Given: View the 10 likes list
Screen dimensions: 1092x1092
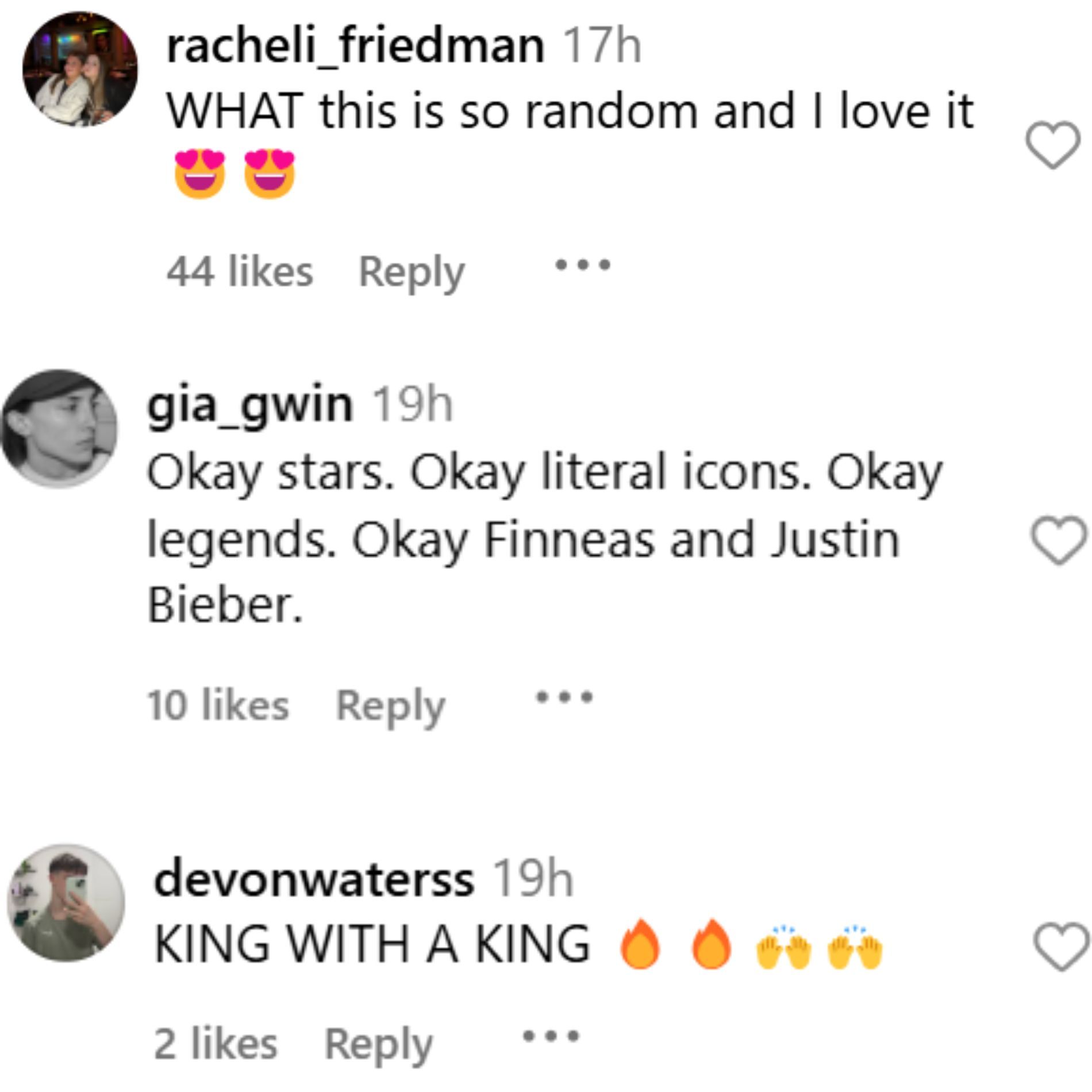Looking at the screenshot, I should click(218, 705).
